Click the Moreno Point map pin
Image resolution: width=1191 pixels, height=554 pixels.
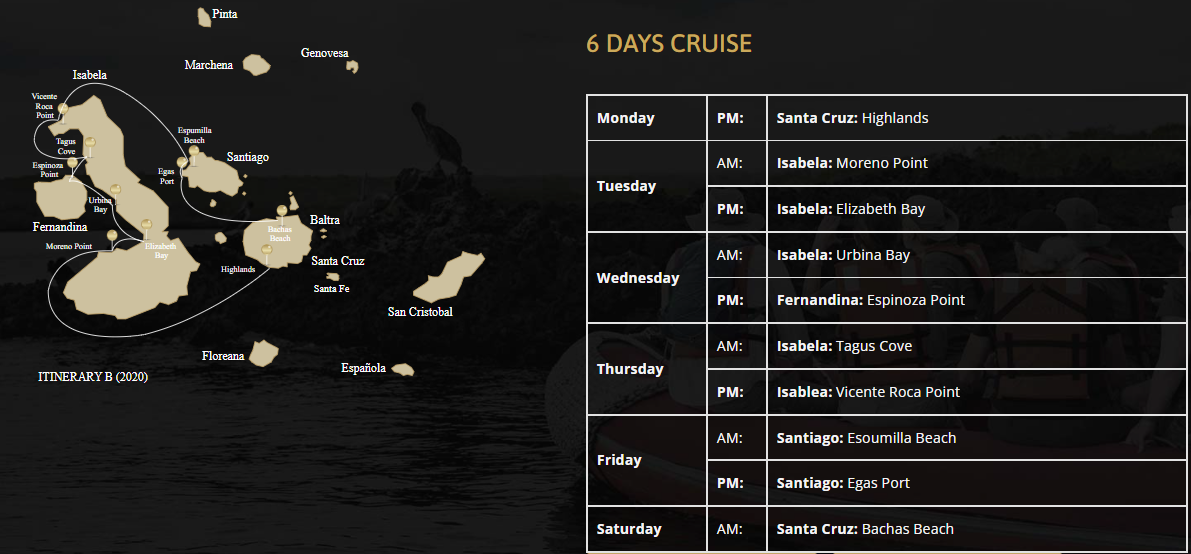(112, 236)
